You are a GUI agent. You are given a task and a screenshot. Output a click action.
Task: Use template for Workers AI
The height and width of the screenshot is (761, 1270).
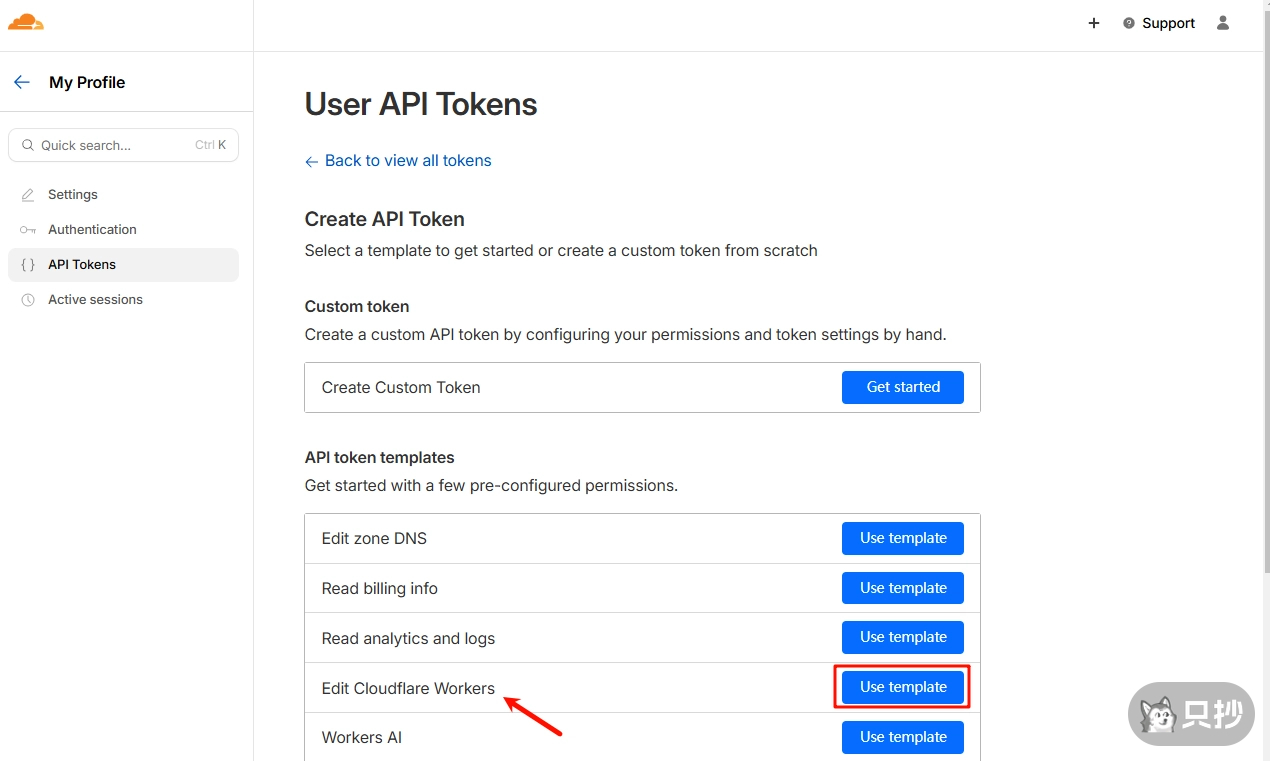pos(902,737)
